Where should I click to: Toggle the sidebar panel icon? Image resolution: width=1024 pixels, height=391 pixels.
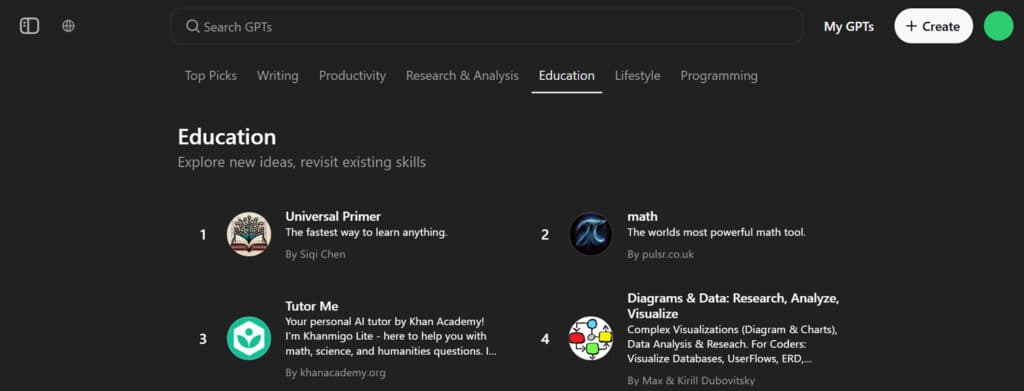coord(29,26)
